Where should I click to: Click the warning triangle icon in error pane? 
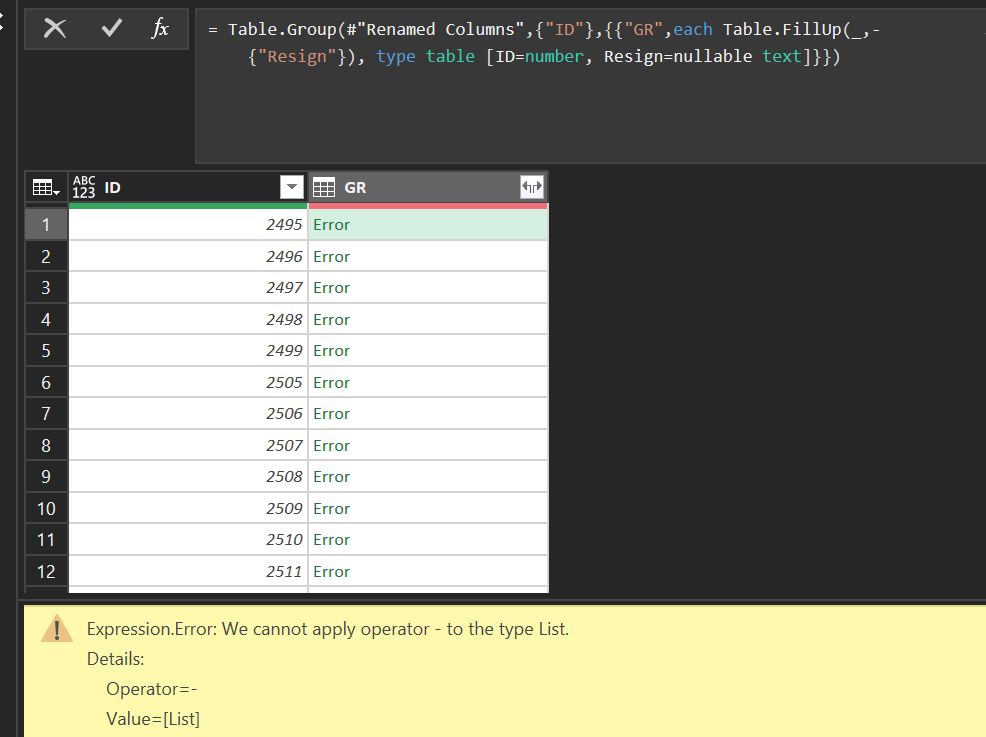(x=57, y=628)
